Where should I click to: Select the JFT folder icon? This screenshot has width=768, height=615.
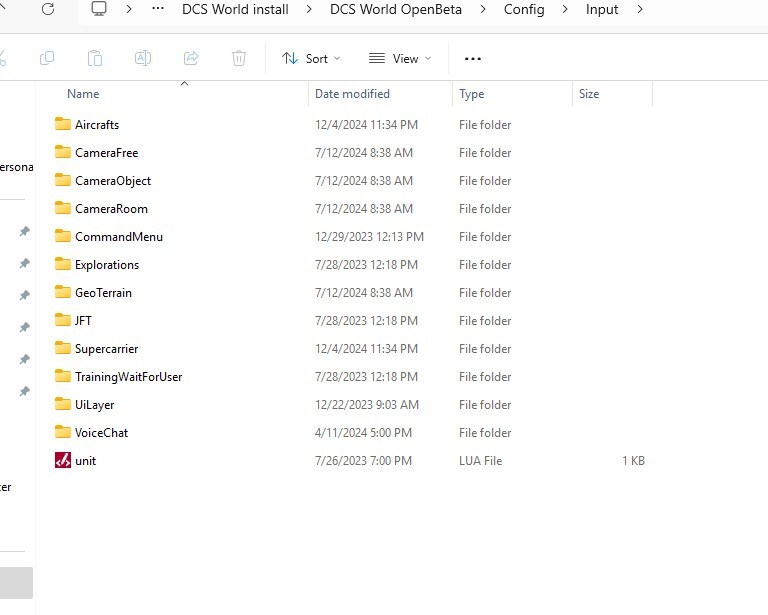coord(63,320)
